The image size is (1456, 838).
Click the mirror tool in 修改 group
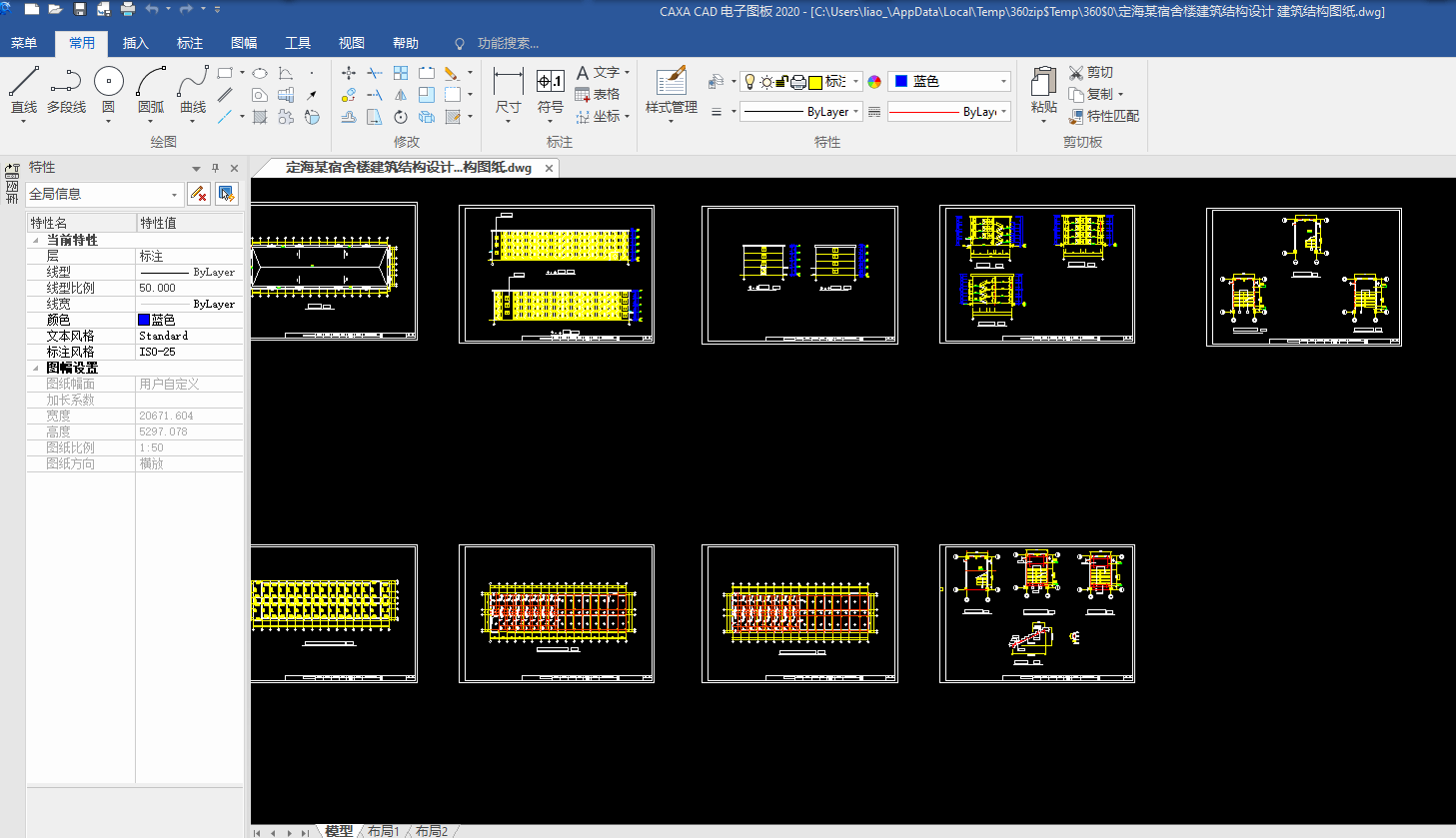[x=401, y=95]
